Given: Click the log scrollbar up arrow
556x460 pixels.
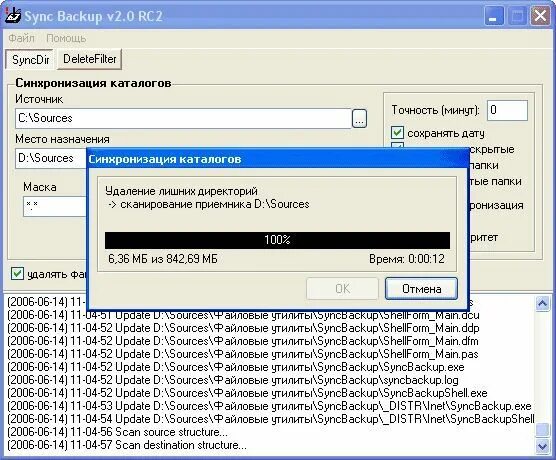Looking at the screenshot, I should pyautogui.click(x=542, y=304).
